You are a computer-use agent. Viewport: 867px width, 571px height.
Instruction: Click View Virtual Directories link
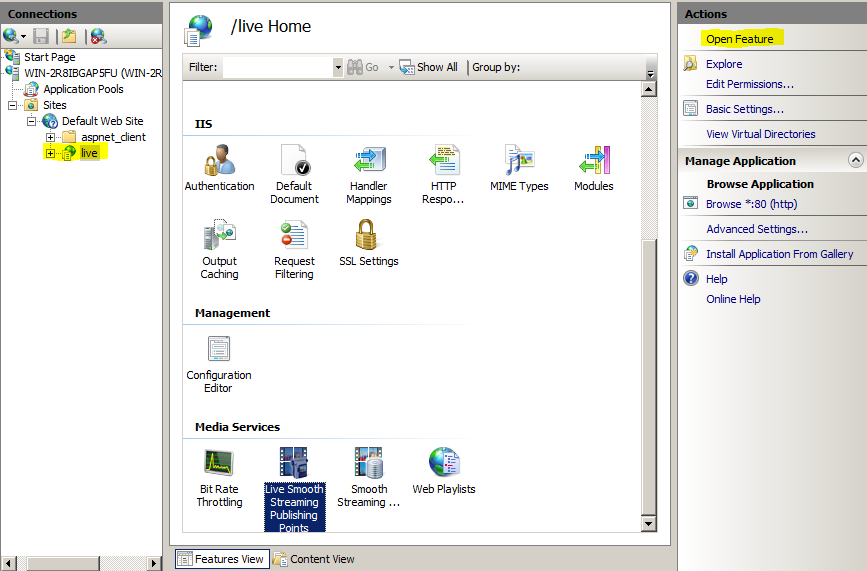pyautogui.click(x=761, y=134)
